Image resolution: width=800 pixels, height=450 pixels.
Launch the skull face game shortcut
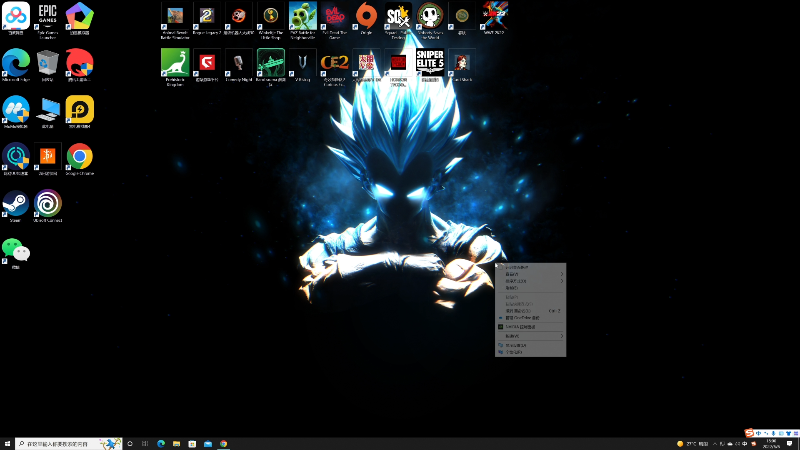point(239,18)
